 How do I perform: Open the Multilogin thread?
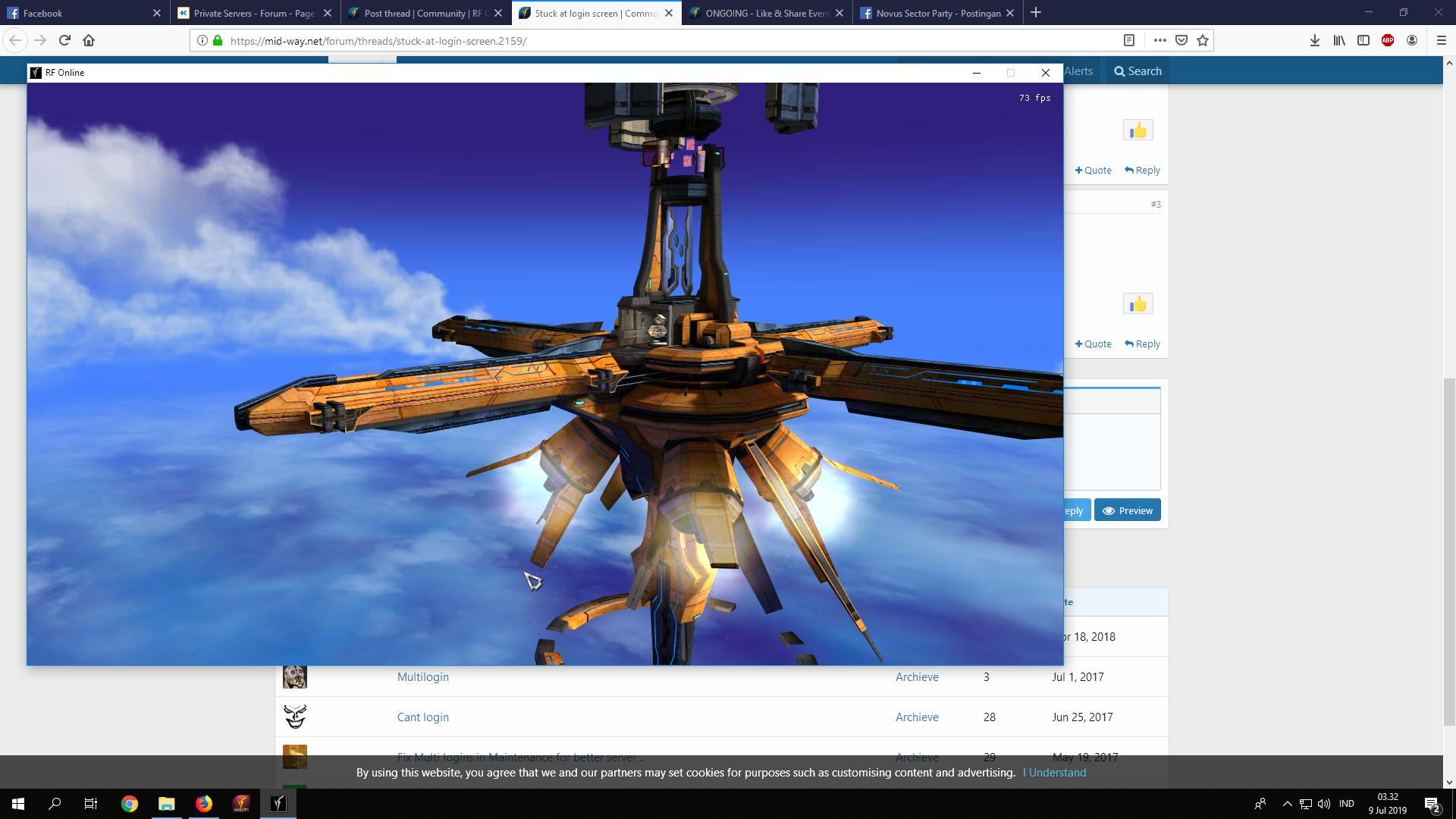click(423, 677)
